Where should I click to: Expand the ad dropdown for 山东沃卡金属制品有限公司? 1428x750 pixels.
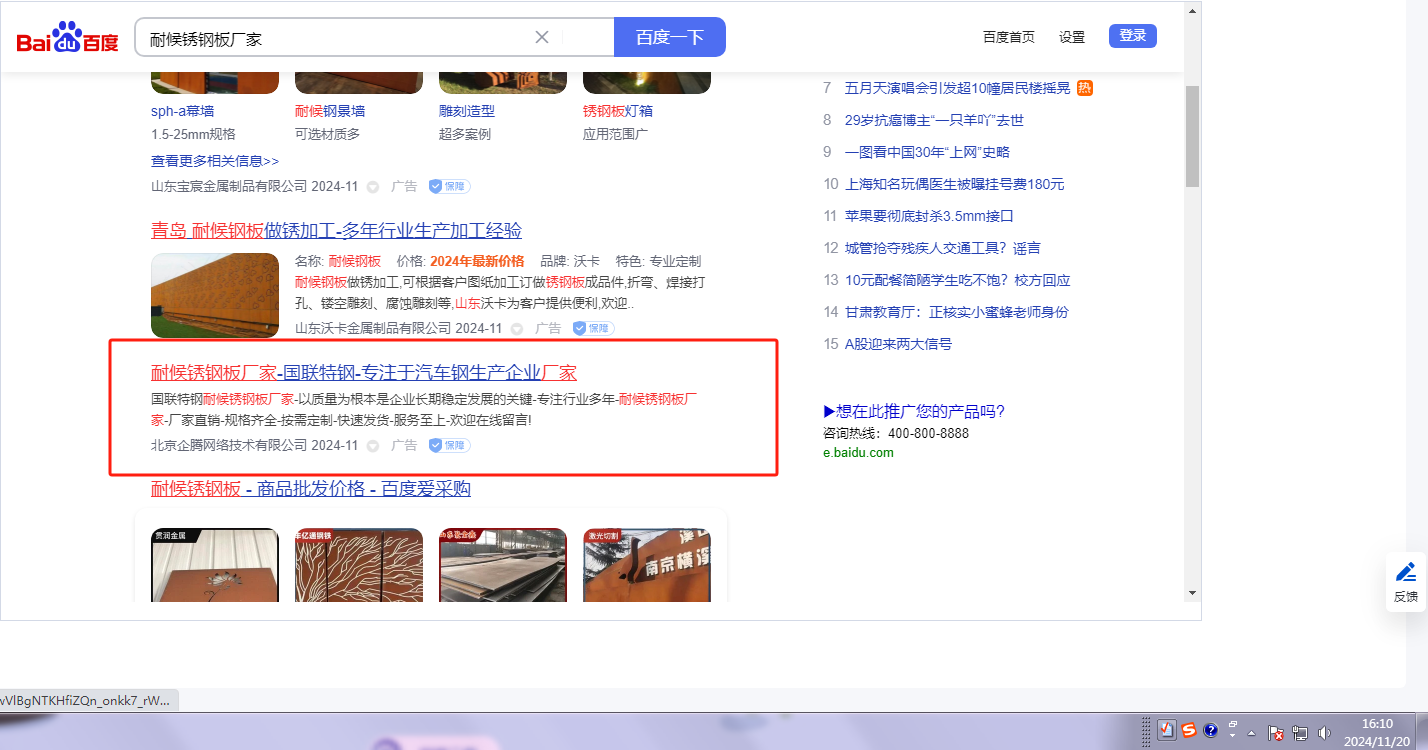pos(517,328)
